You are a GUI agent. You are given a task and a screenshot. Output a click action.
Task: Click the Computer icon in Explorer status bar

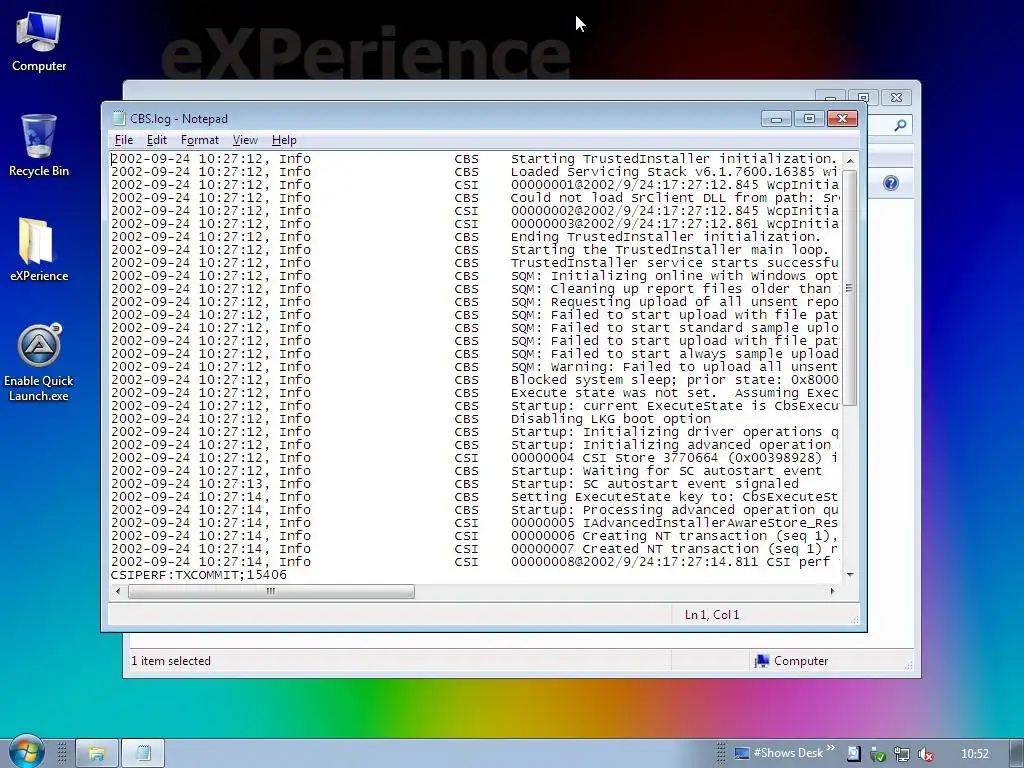761,661
